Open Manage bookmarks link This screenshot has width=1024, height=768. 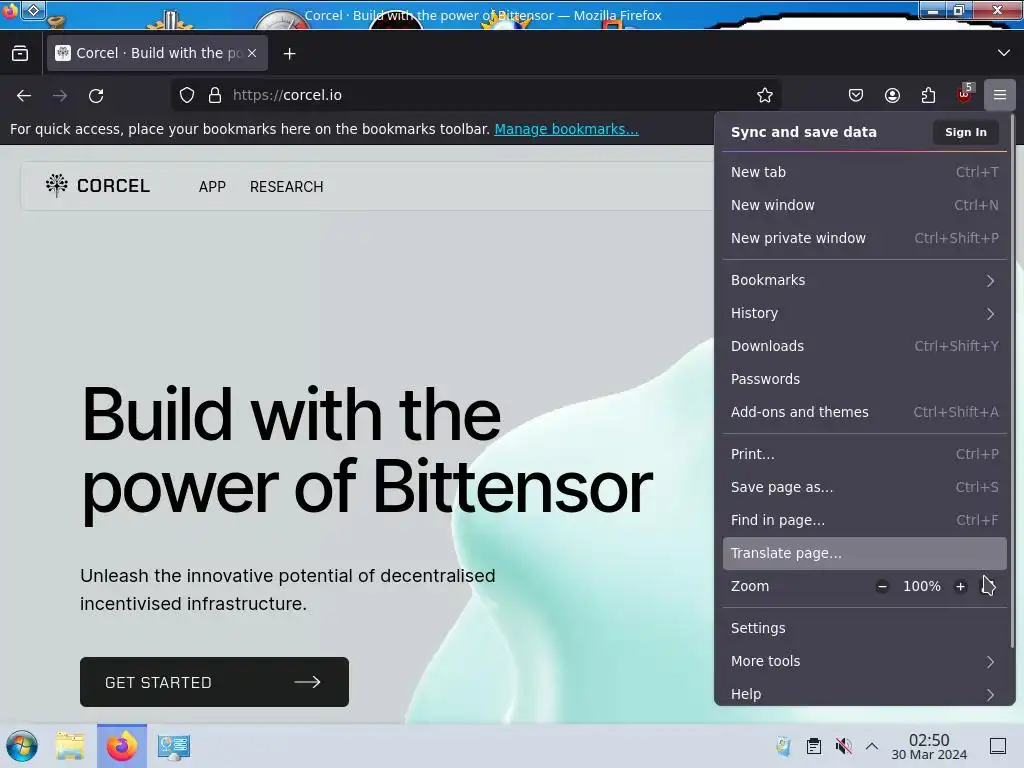click(566, 129)
